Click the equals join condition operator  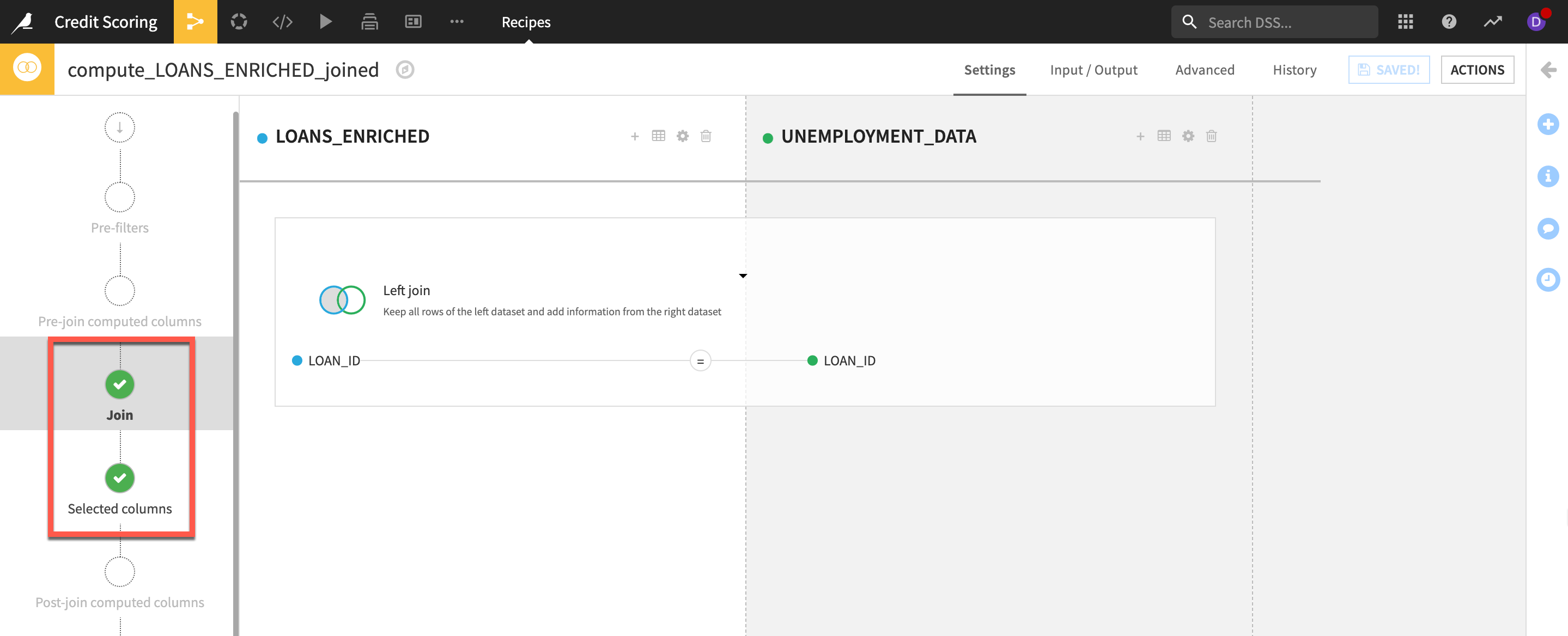(x=700, y=361)
